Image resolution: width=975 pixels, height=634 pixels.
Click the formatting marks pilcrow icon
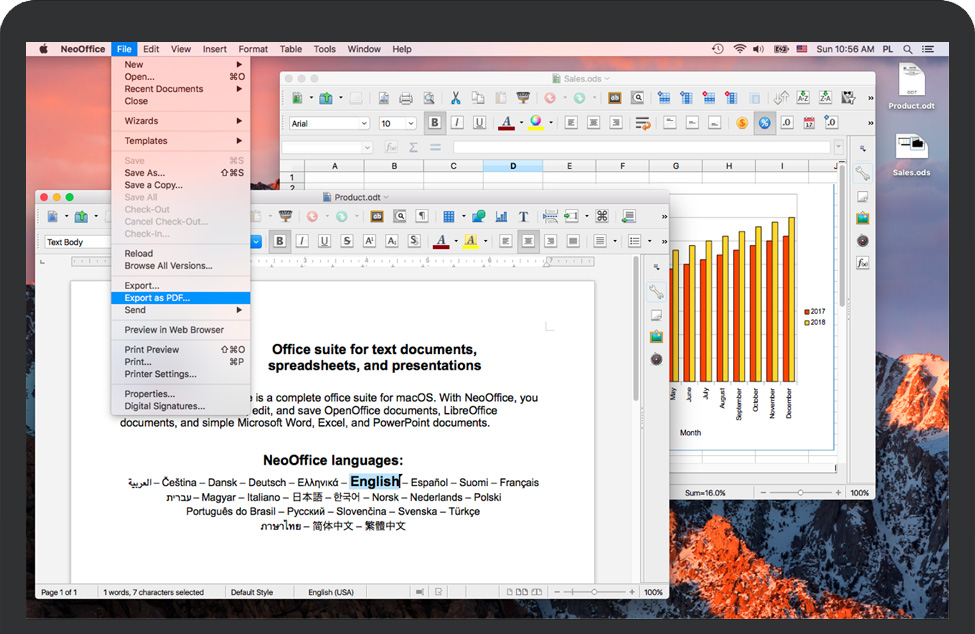pyautogui.click(x=422, y=216)
